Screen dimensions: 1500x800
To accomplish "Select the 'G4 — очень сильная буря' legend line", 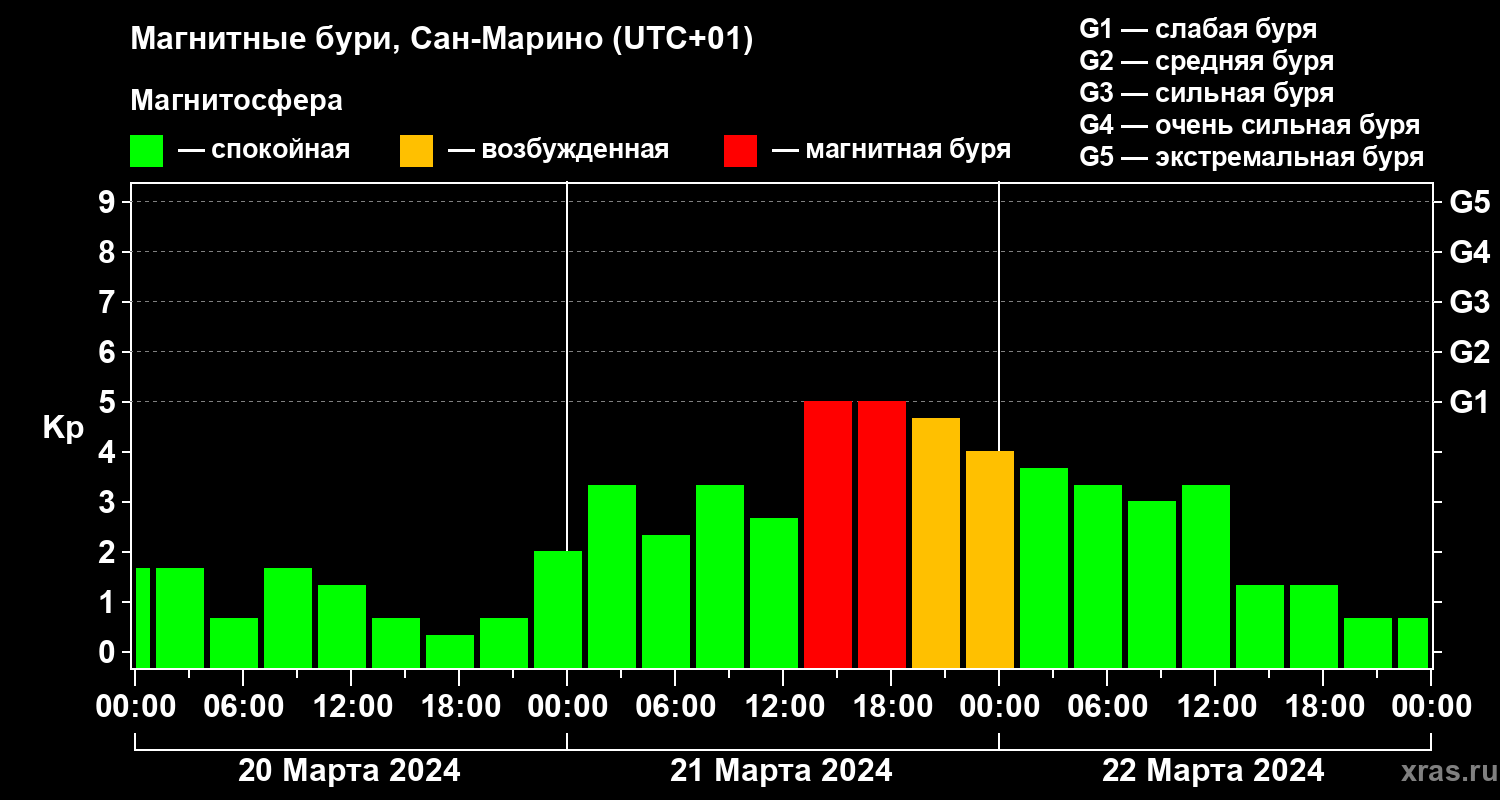I will coord(1250,125).
